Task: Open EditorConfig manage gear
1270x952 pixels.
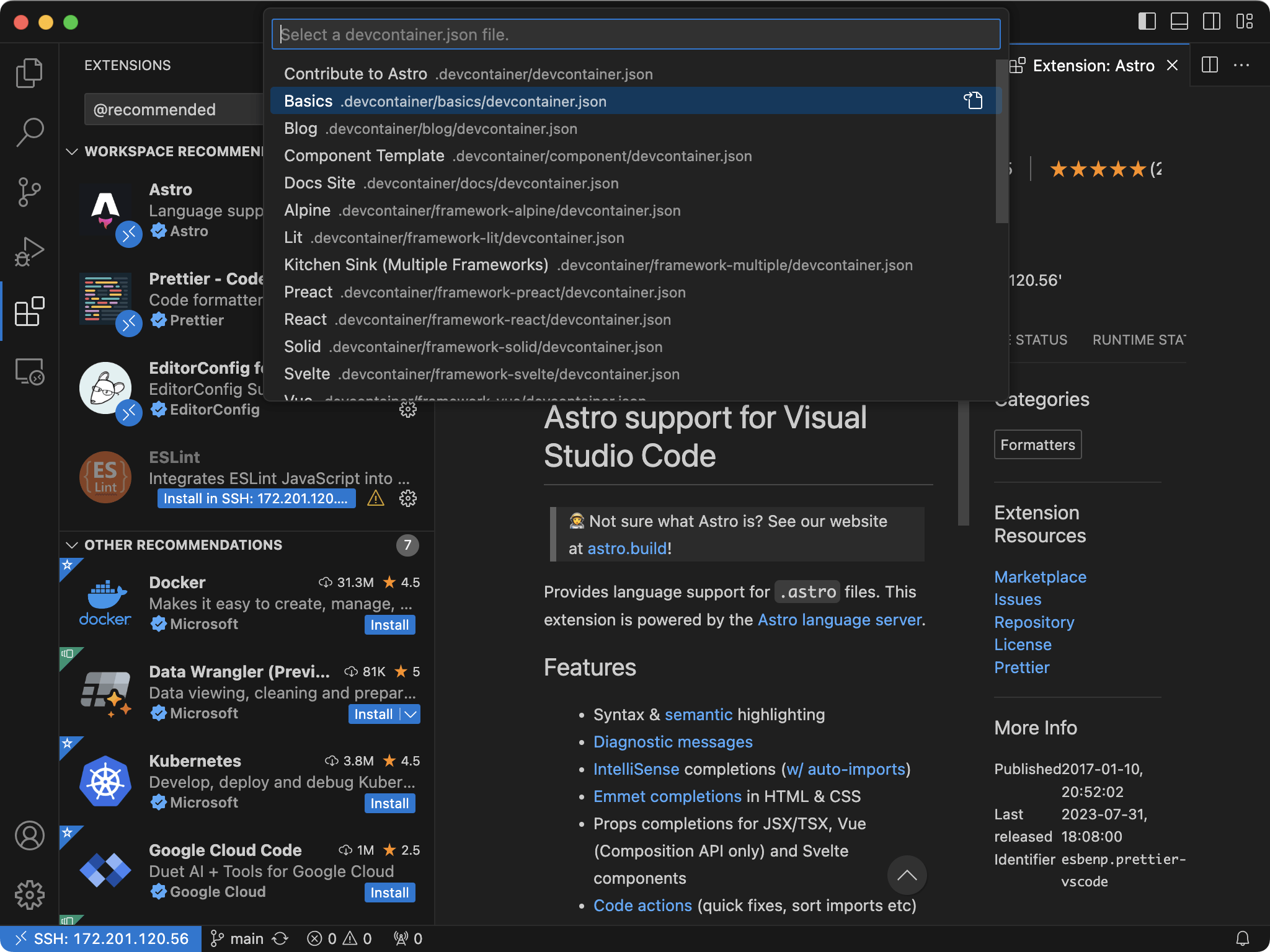Action: 407,409
